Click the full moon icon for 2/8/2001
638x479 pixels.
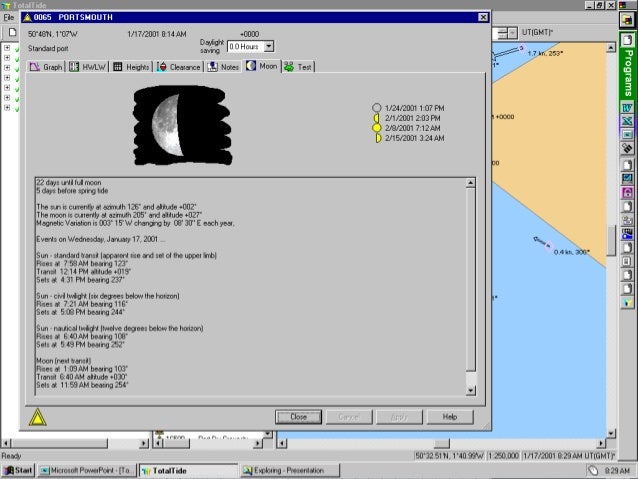(x=377, y=128)
